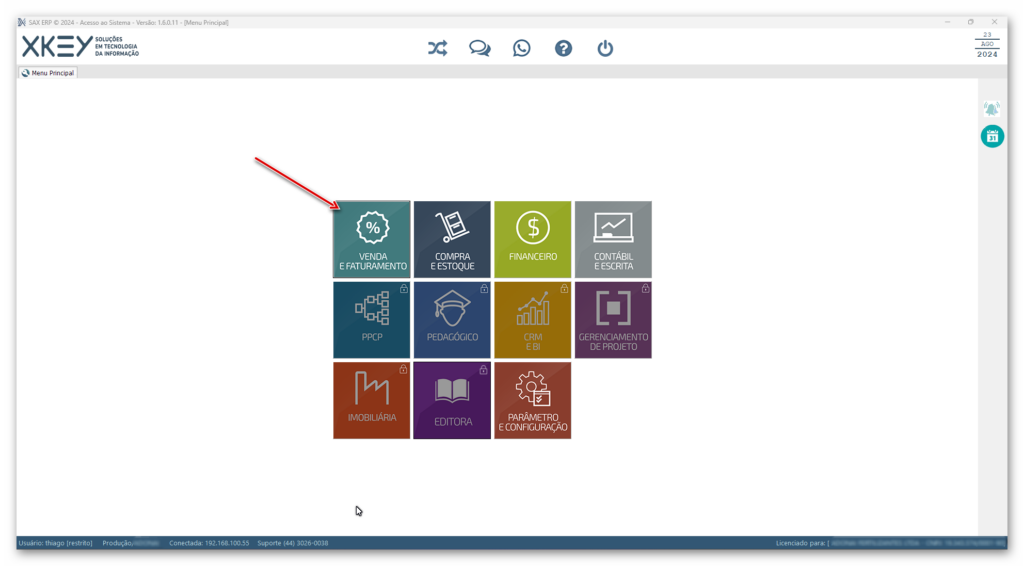The image size is (1024, 566).
Task: Open the Venda e Faturamento module
Action: (x=372, y=239)
